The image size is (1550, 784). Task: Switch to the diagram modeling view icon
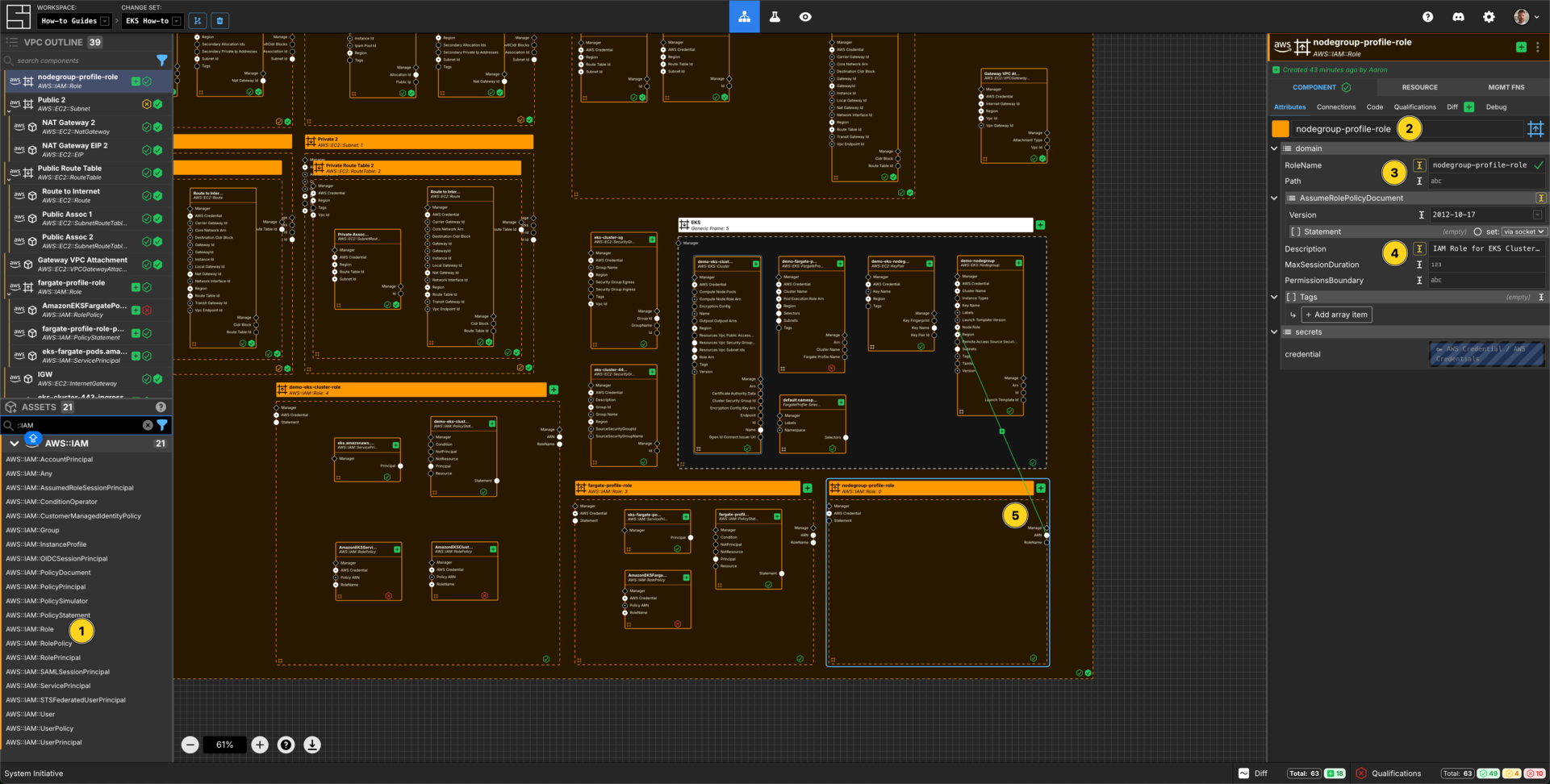[744, 16]
